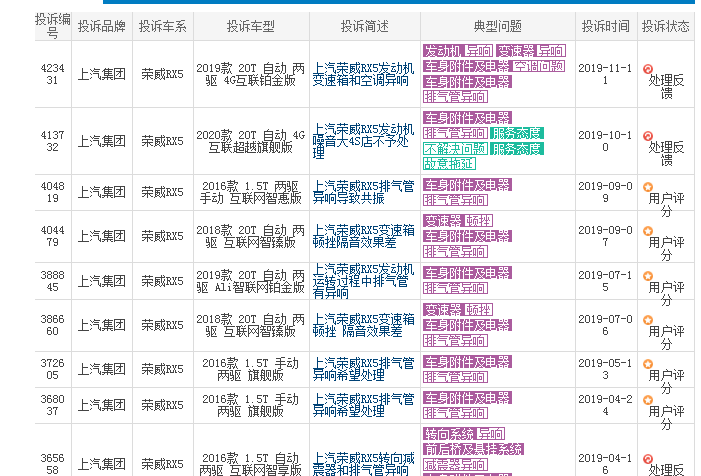The height and width of the screenshot is (476, 701).
Task: Click the red 处理反馈 status icon for complaint 423431
Action: coord(647,69)
